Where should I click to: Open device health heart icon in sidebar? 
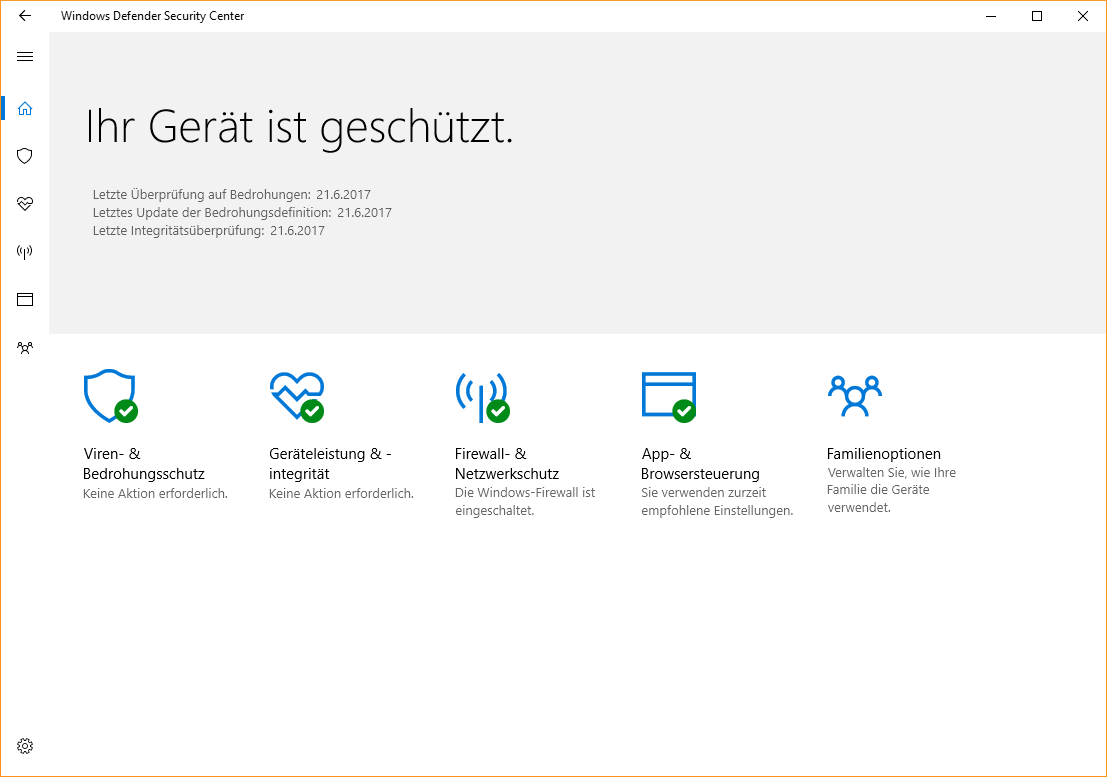pos(25,204)
